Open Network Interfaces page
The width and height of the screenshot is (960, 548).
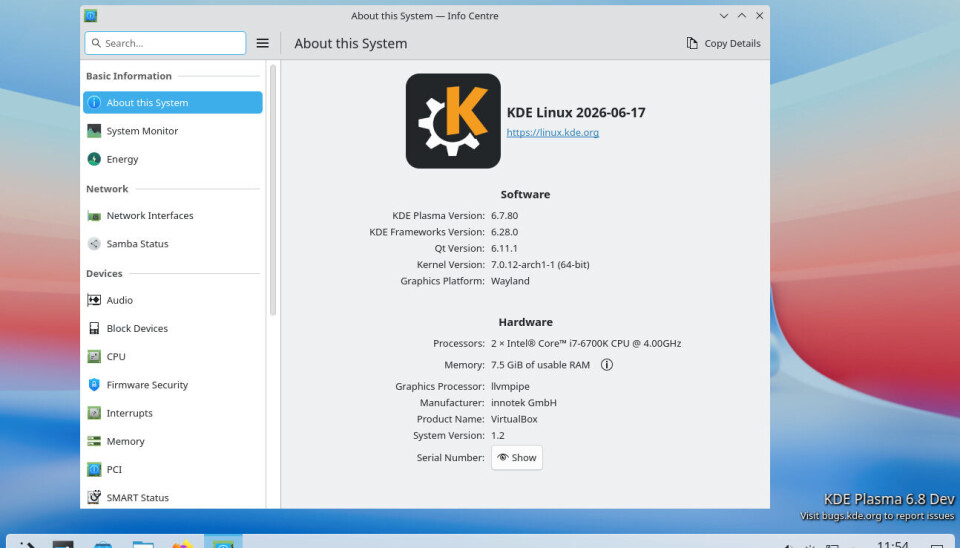pyautogui.click(x=173, y=216)
